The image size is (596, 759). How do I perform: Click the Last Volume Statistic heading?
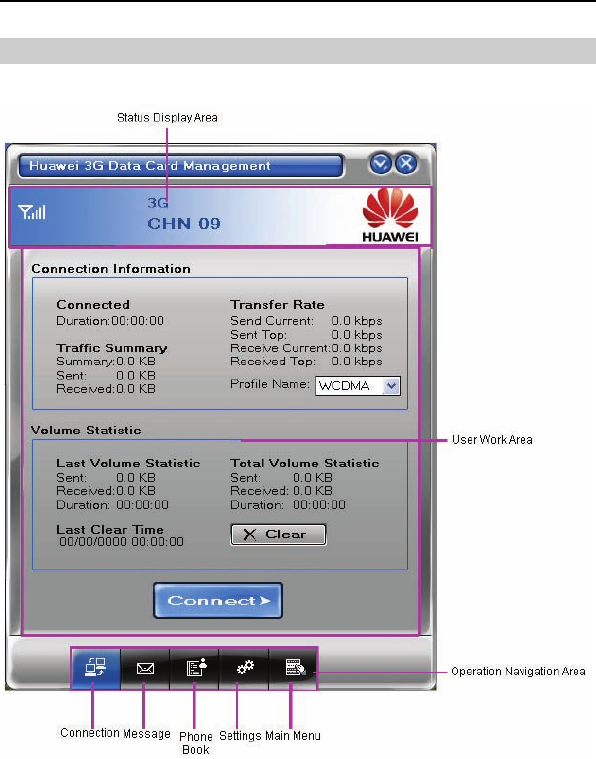(128, 463)
